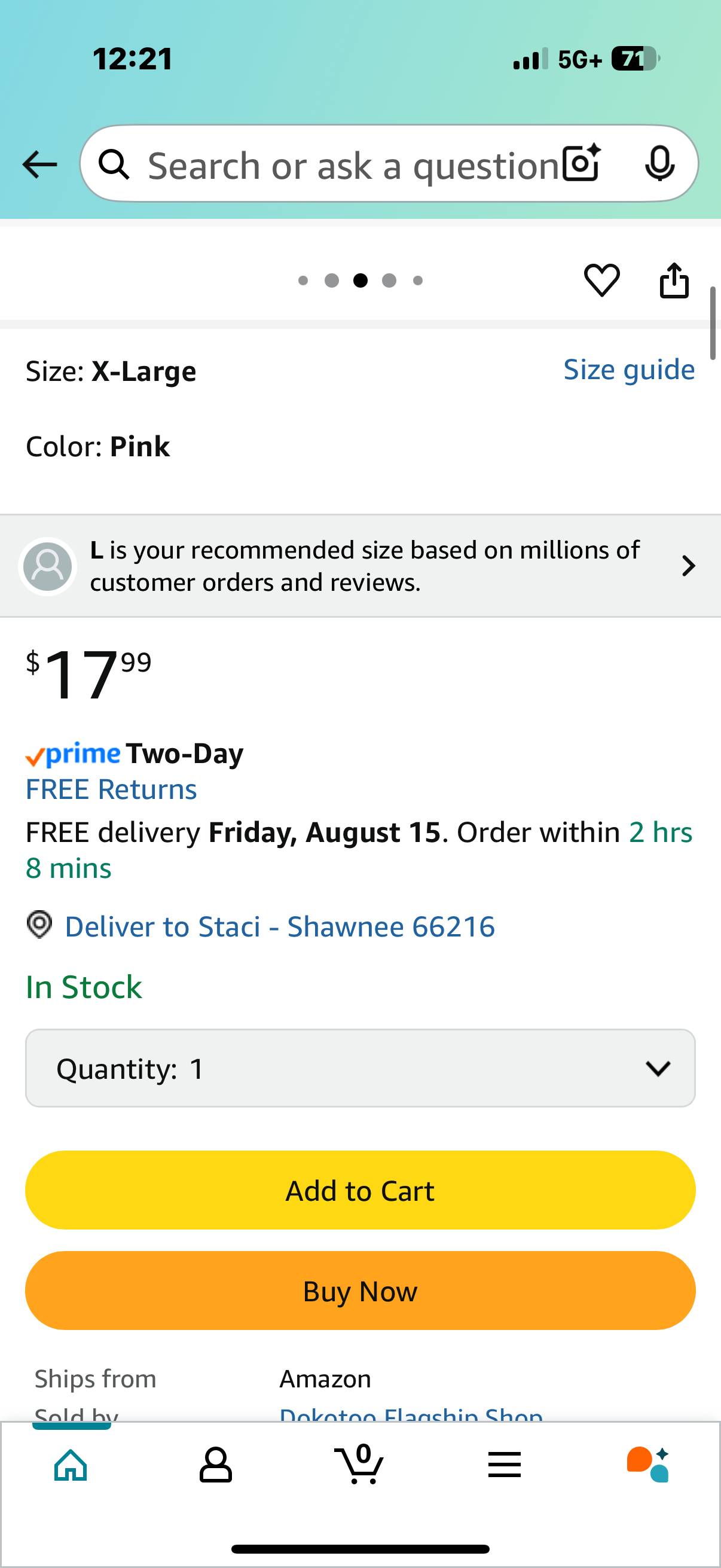Open the Home tab in bottom bar
Viewport: 721px width, 1568px height.
click(71, 1465)
